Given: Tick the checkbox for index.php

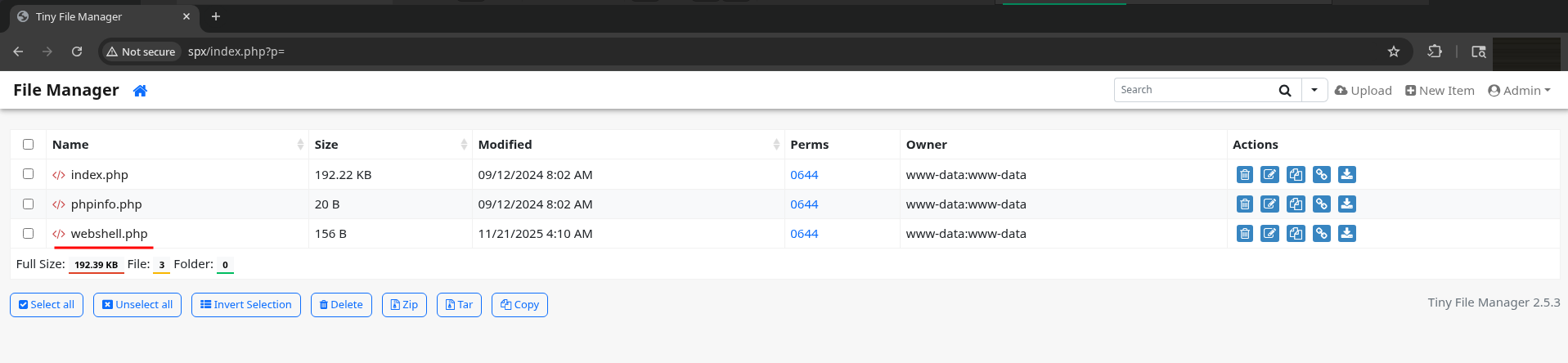Looking at the screenshot, I should (29, 174).
